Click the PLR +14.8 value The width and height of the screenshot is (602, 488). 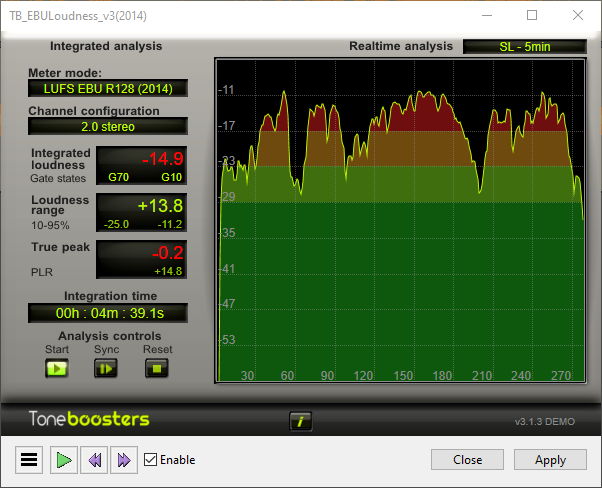pyautogui.click(x=168, y=271)
